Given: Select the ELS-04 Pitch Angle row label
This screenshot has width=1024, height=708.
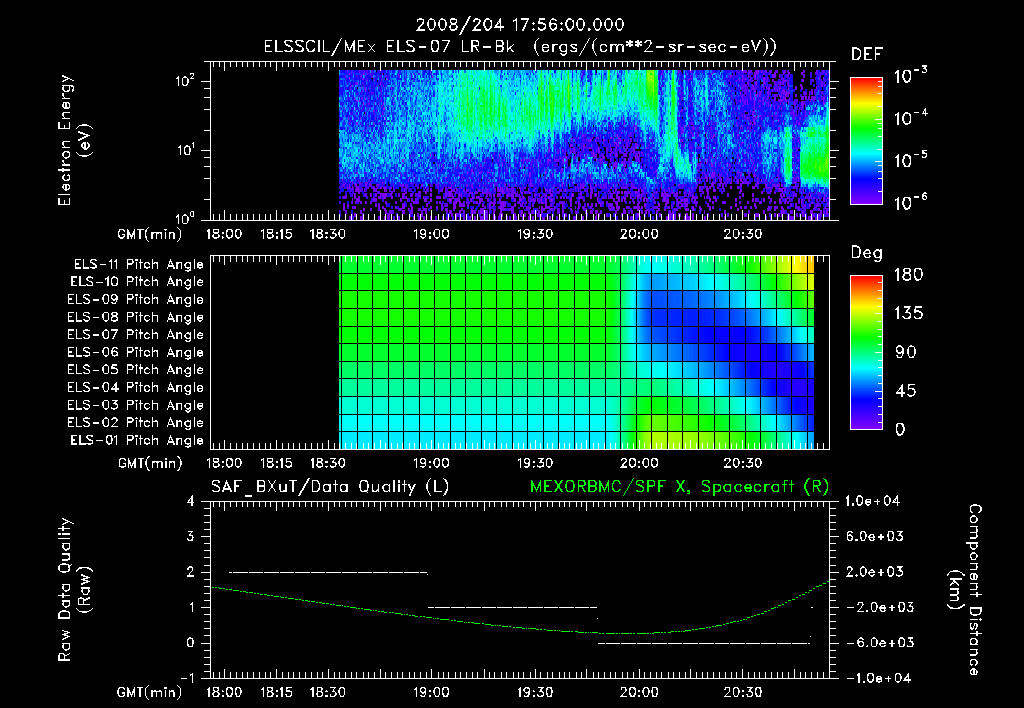Looking at the screenshot, I should 135,388.
